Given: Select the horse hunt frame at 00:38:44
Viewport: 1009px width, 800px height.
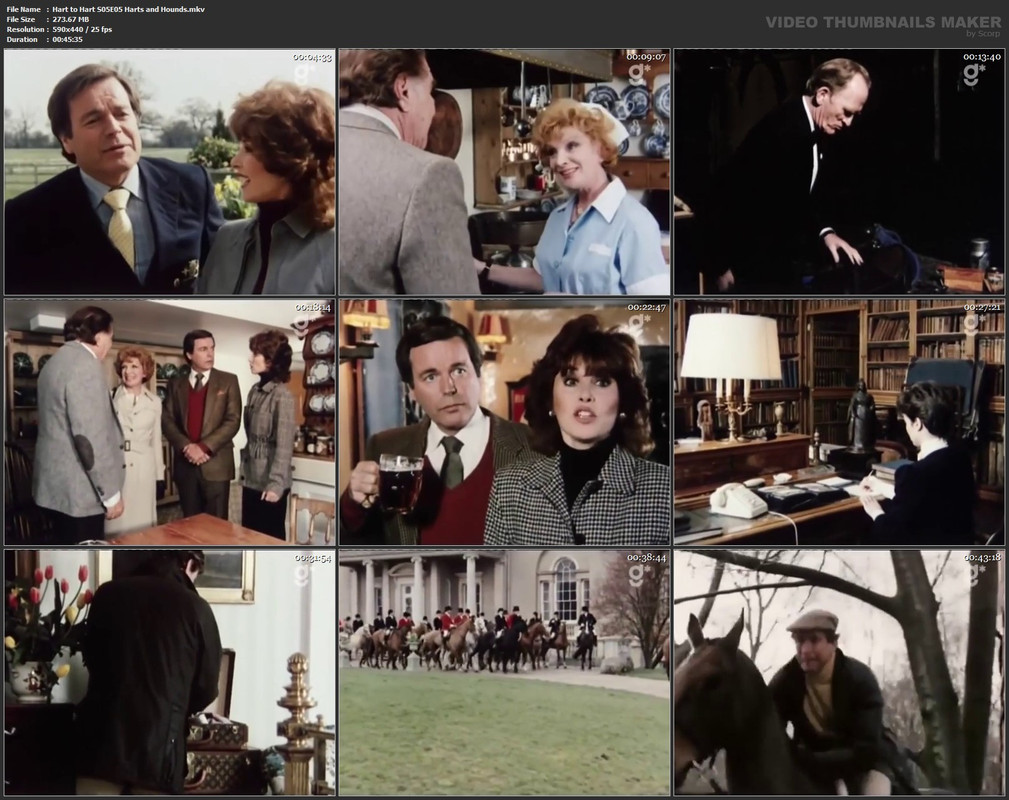Looking at the screenshot, I should click(x=504, y=673).
